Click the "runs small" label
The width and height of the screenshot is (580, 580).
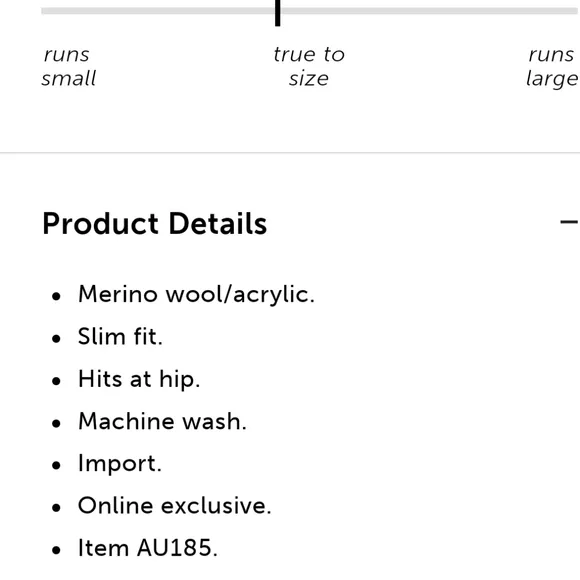69,67
